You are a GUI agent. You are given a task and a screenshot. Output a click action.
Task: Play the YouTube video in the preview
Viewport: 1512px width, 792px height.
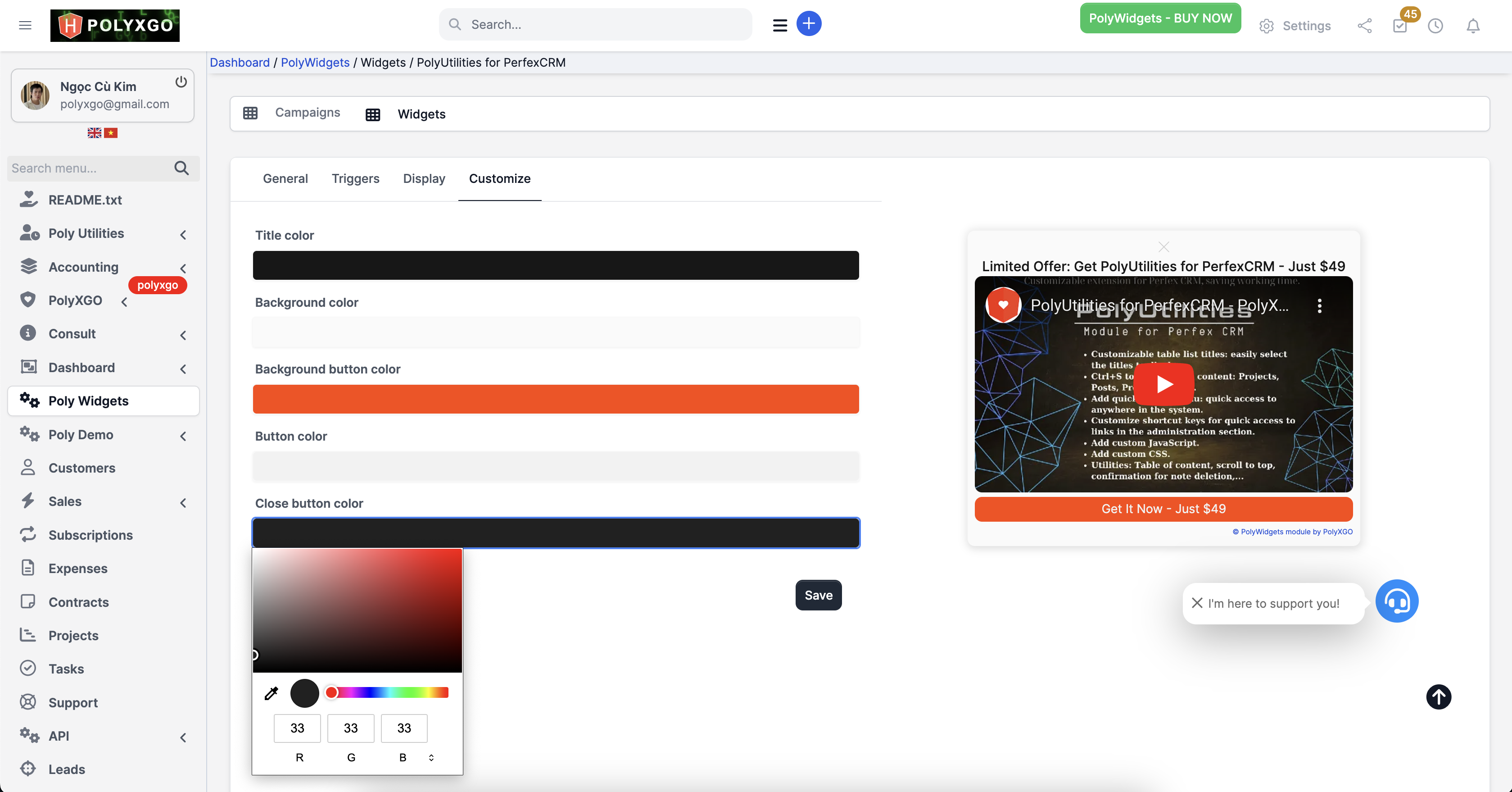[1164, 384]
